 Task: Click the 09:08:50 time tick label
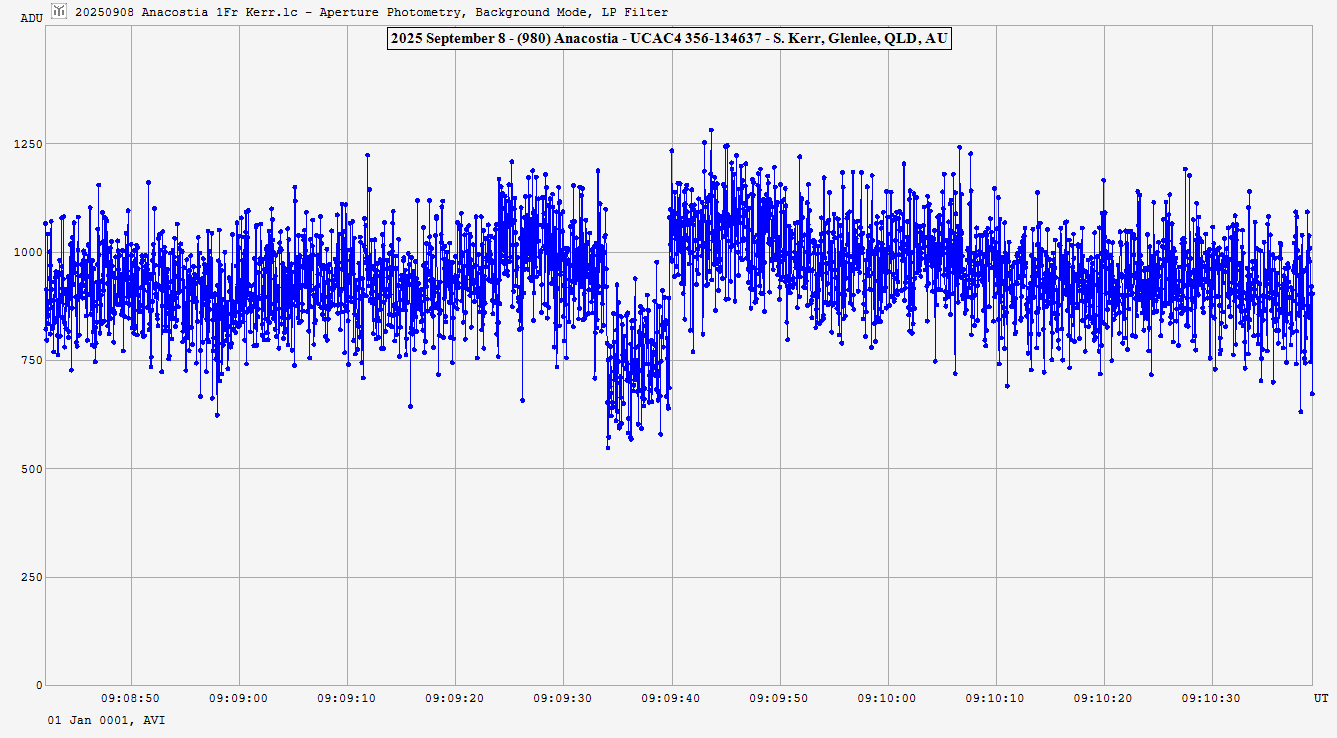(131, 698)
